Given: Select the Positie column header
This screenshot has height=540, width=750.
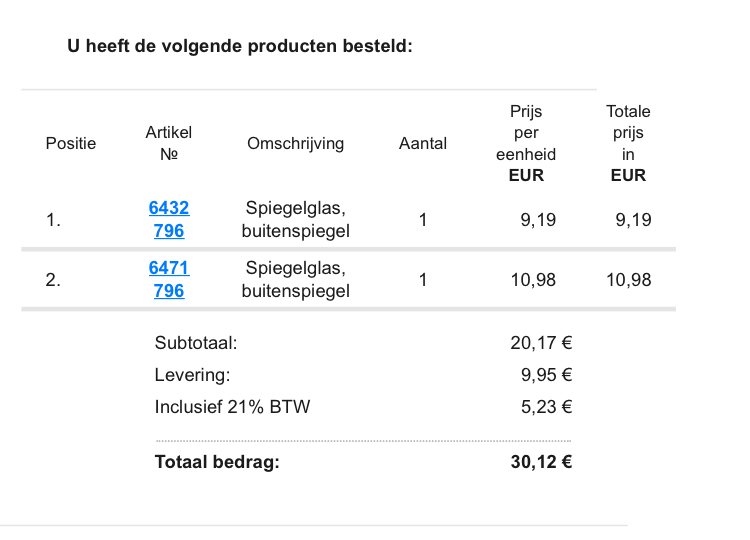Looking at the screenshot, I should 71,143.
